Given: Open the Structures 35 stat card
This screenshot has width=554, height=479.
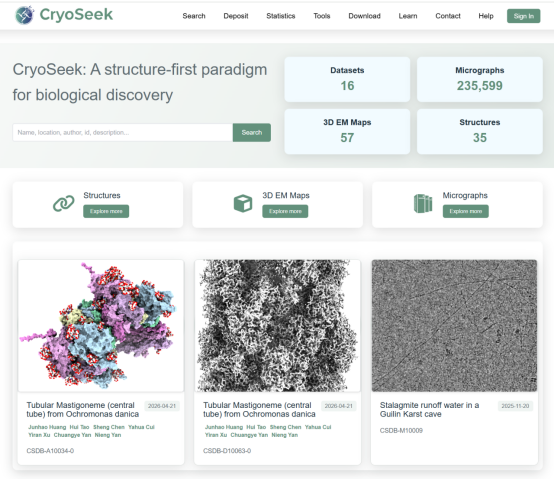Looking at the screenshot, I should (479, 131).
